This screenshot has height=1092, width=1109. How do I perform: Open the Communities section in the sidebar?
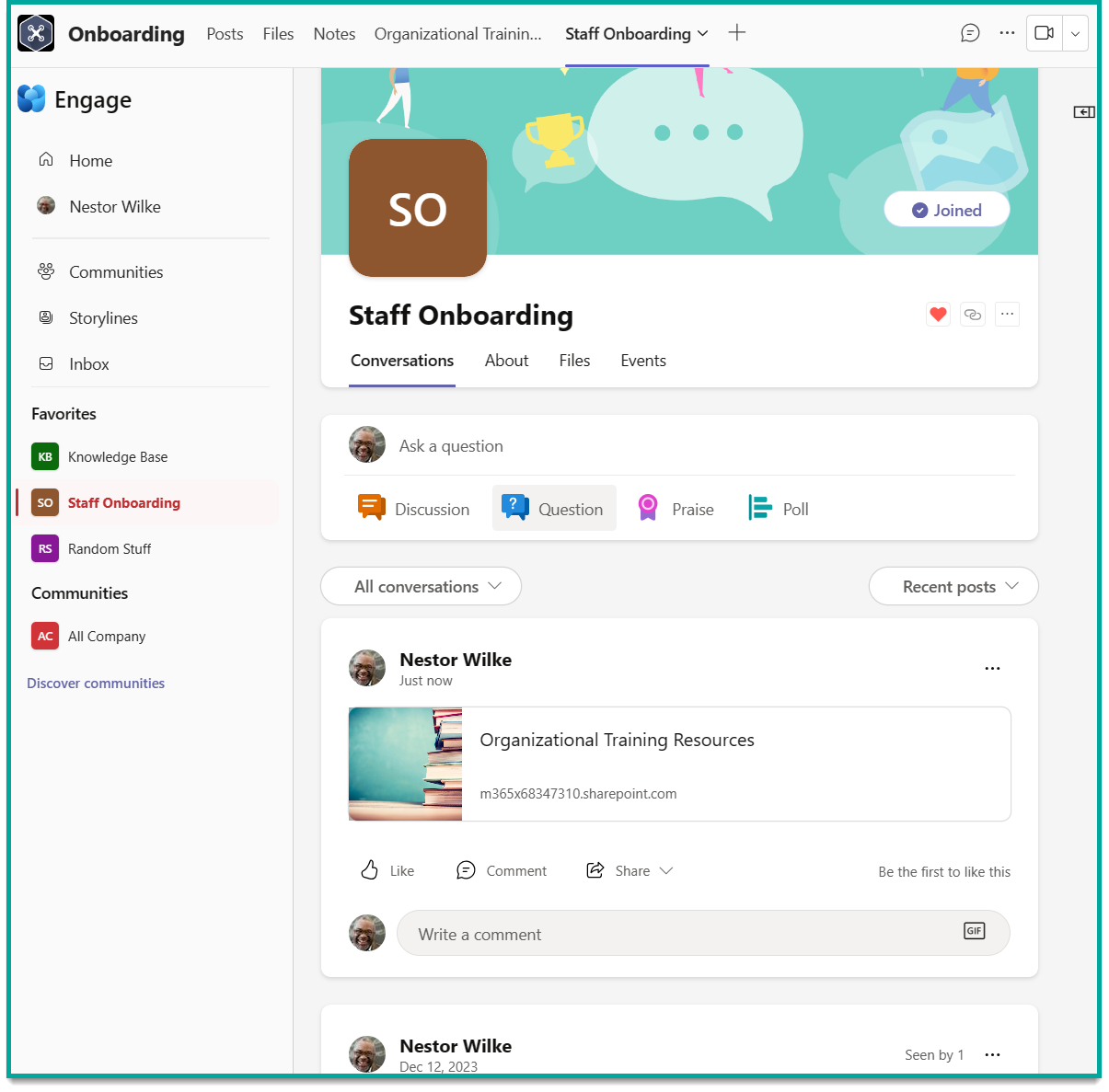coord(115,271)
